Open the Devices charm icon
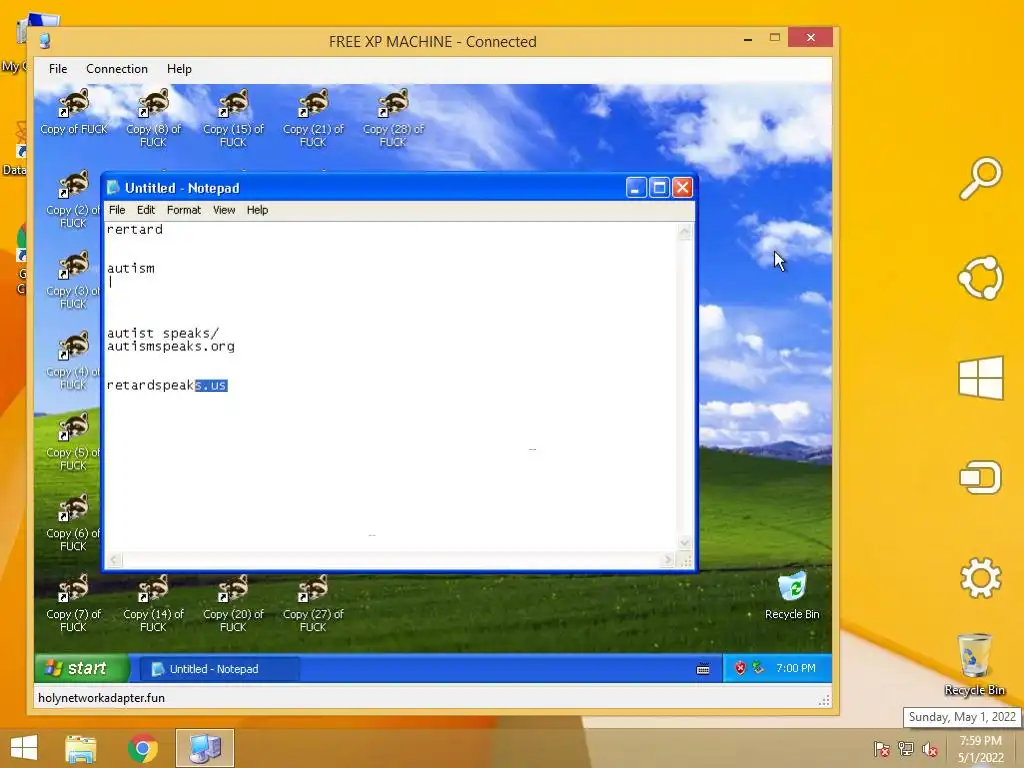1024x768 pixels. 980,477
